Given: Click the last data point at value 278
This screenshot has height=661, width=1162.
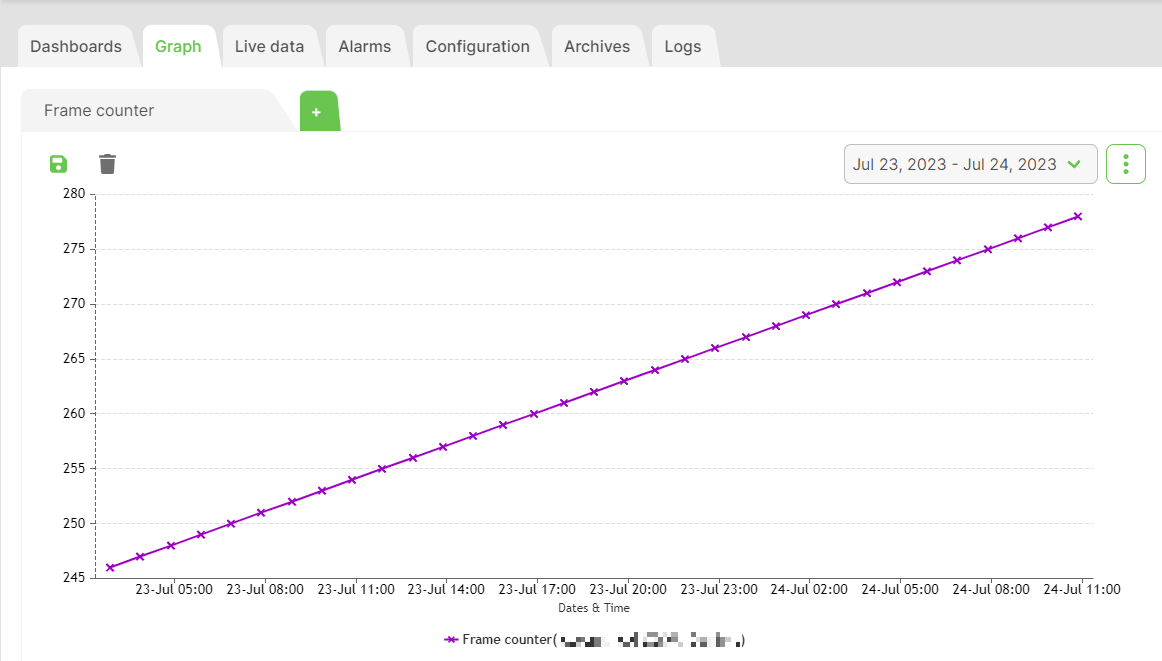Looking at the screenshot, I should tap(1078, 216).
